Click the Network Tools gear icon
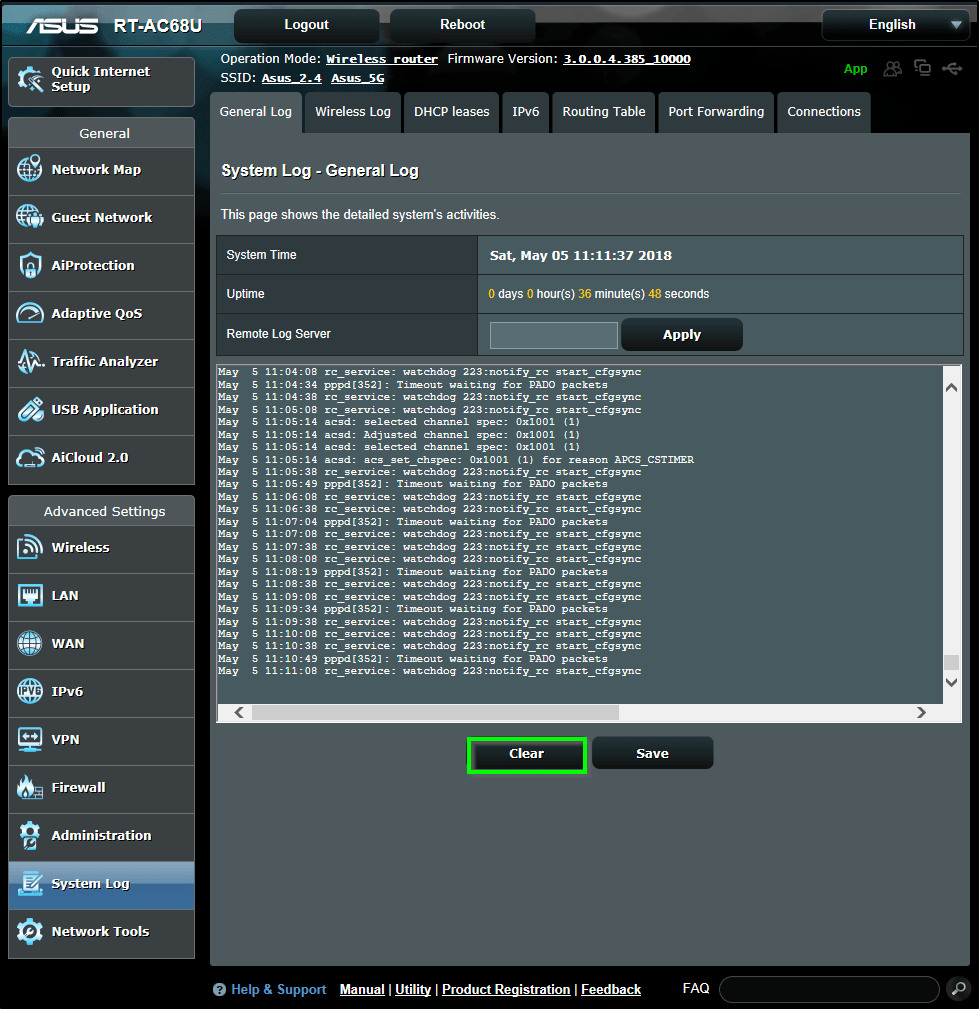The height and width of the screenshot is (1009, 979). click(x=30, y=931)
